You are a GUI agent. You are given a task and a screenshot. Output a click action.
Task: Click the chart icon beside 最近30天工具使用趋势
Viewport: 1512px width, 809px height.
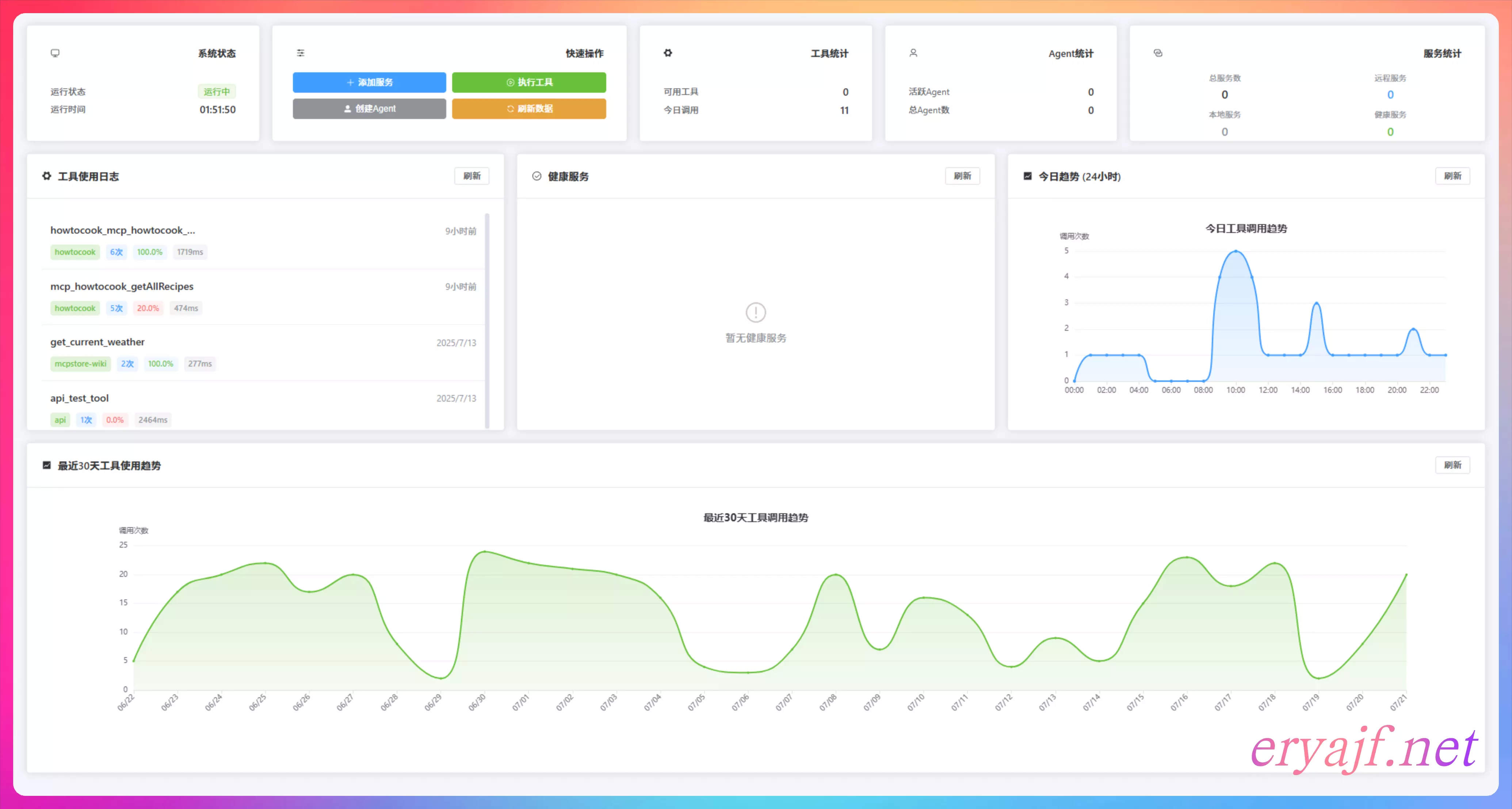point(46,465)
